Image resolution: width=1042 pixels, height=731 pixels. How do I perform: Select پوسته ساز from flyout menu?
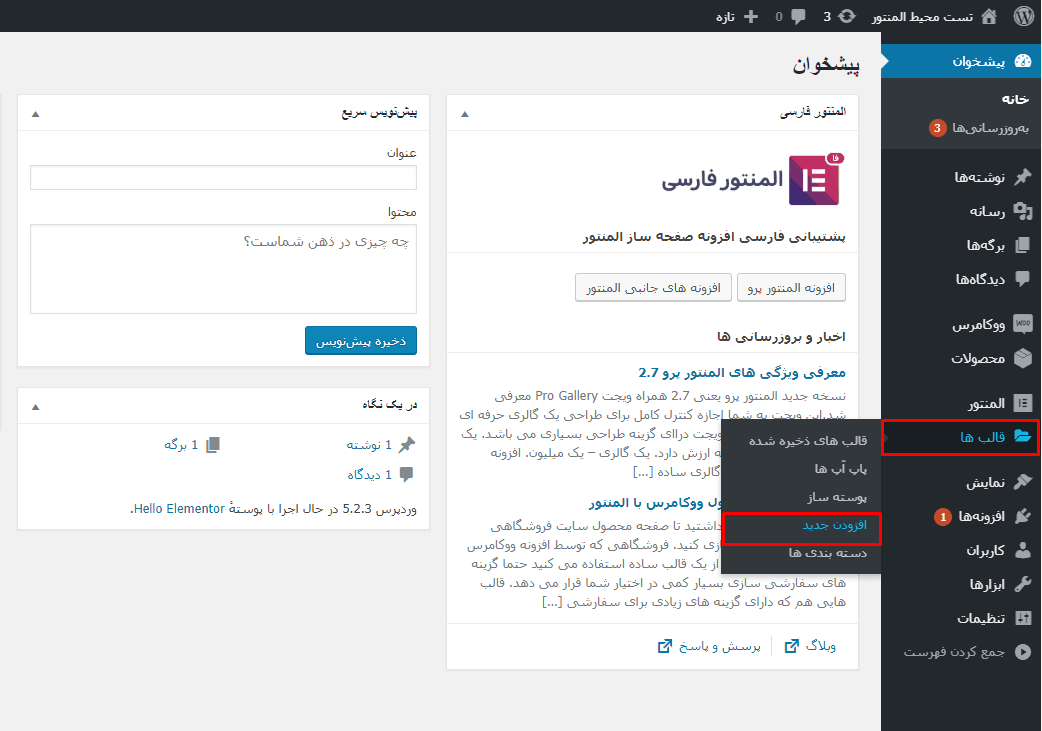coord(837,496)
